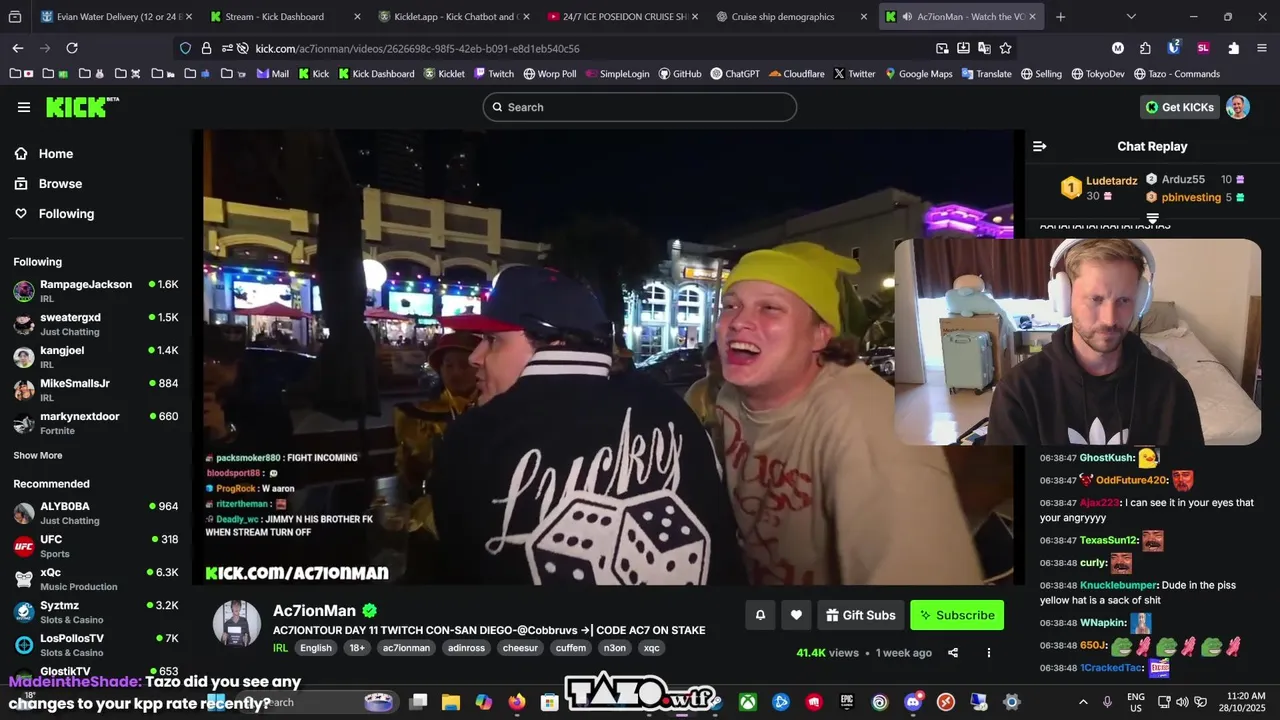
Task: Open the IRL category link
Action: (280, 648)
